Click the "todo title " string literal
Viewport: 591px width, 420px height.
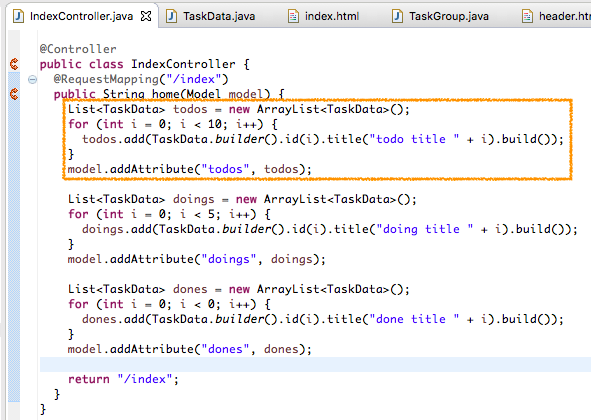coord(414,139)
